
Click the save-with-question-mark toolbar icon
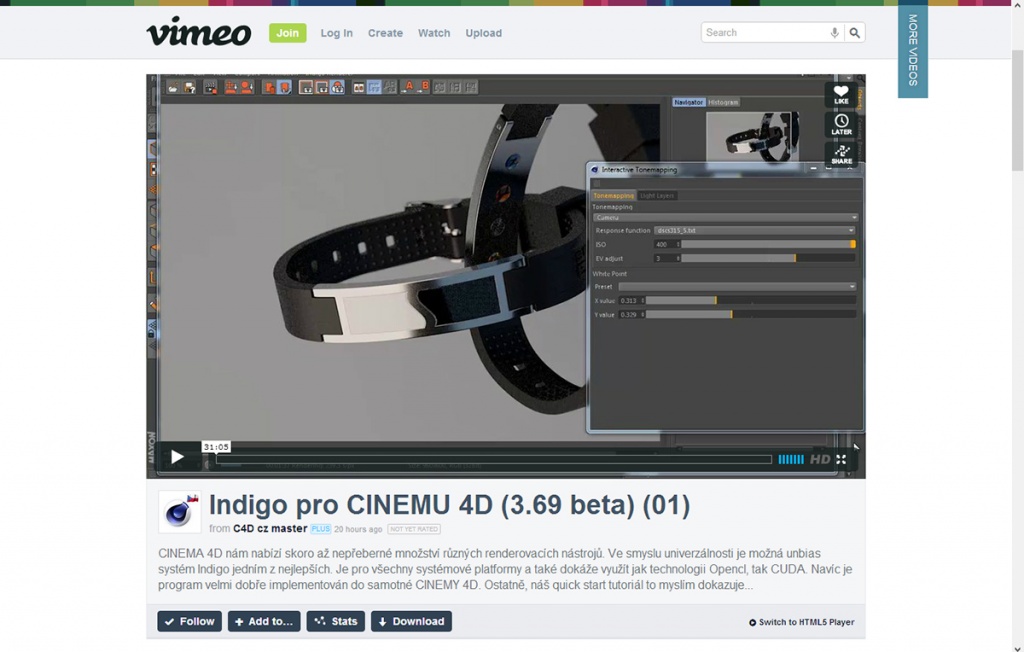[189, 87]
